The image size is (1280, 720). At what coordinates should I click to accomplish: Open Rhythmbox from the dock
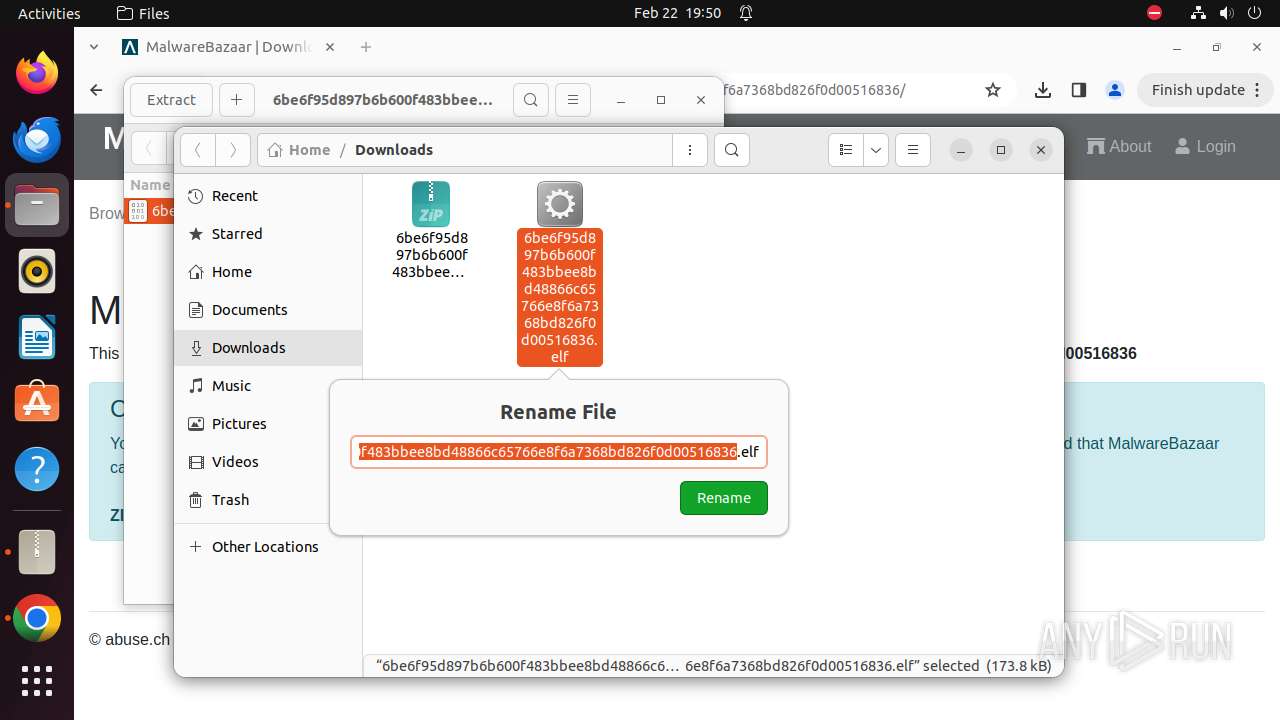click(37, 271)
